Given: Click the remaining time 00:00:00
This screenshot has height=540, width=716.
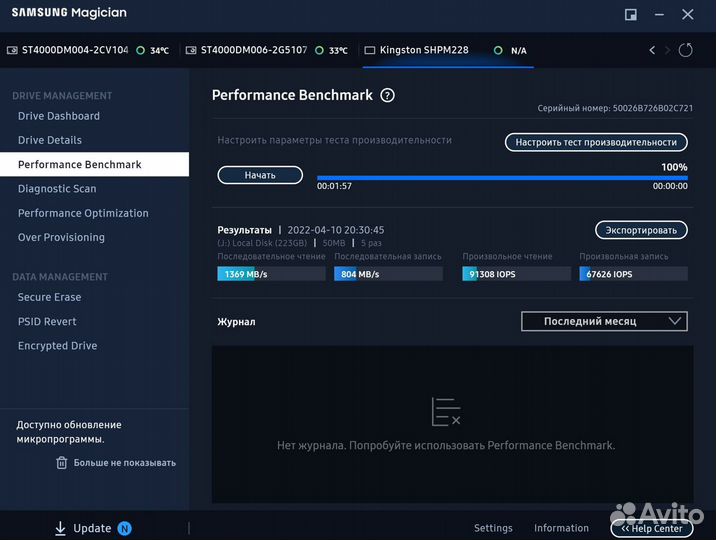Looking at the screenshot, I should pyautogui.click(x=670, y=186).
